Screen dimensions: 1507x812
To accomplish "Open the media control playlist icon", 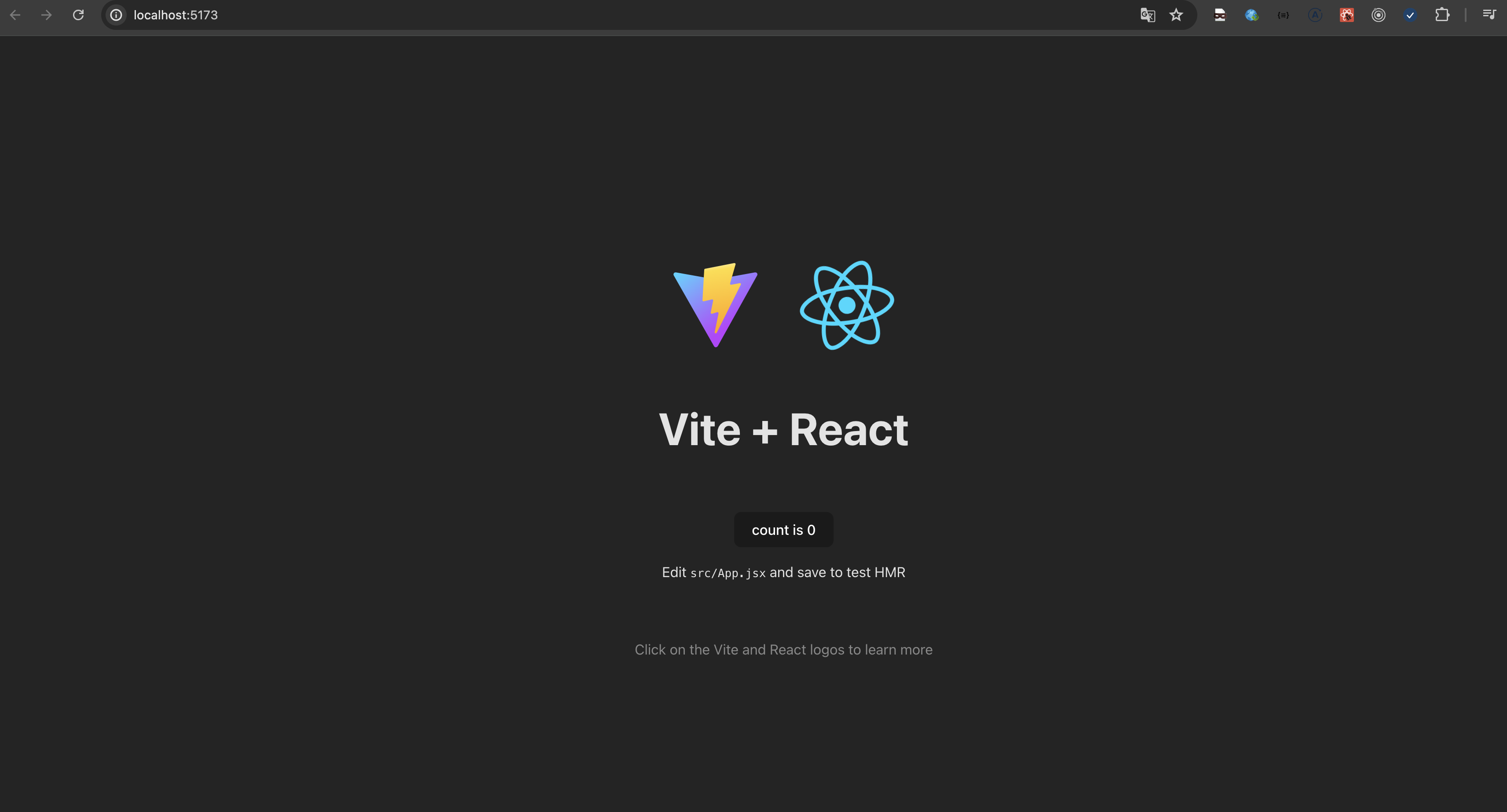I will (1489, 14).
